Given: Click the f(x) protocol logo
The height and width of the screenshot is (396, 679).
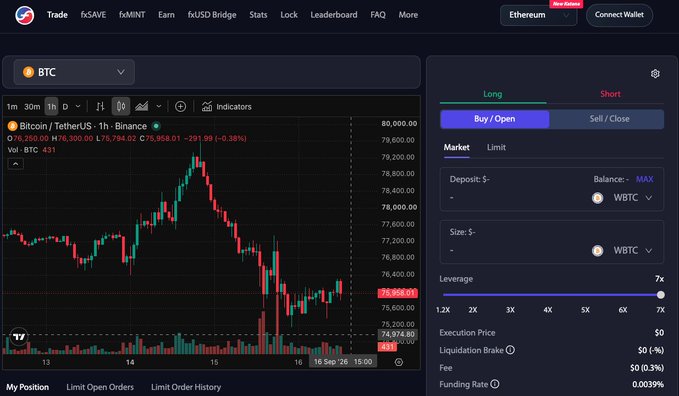Looking at the screenshot, I should tap(25, 15).
